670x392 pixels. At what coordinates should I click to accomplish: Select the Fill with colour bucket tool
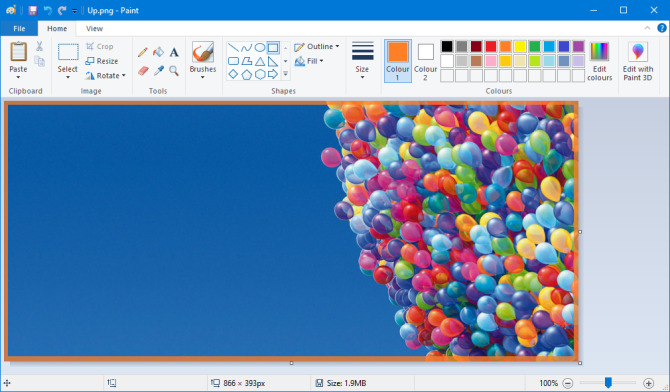click(159, 52)
